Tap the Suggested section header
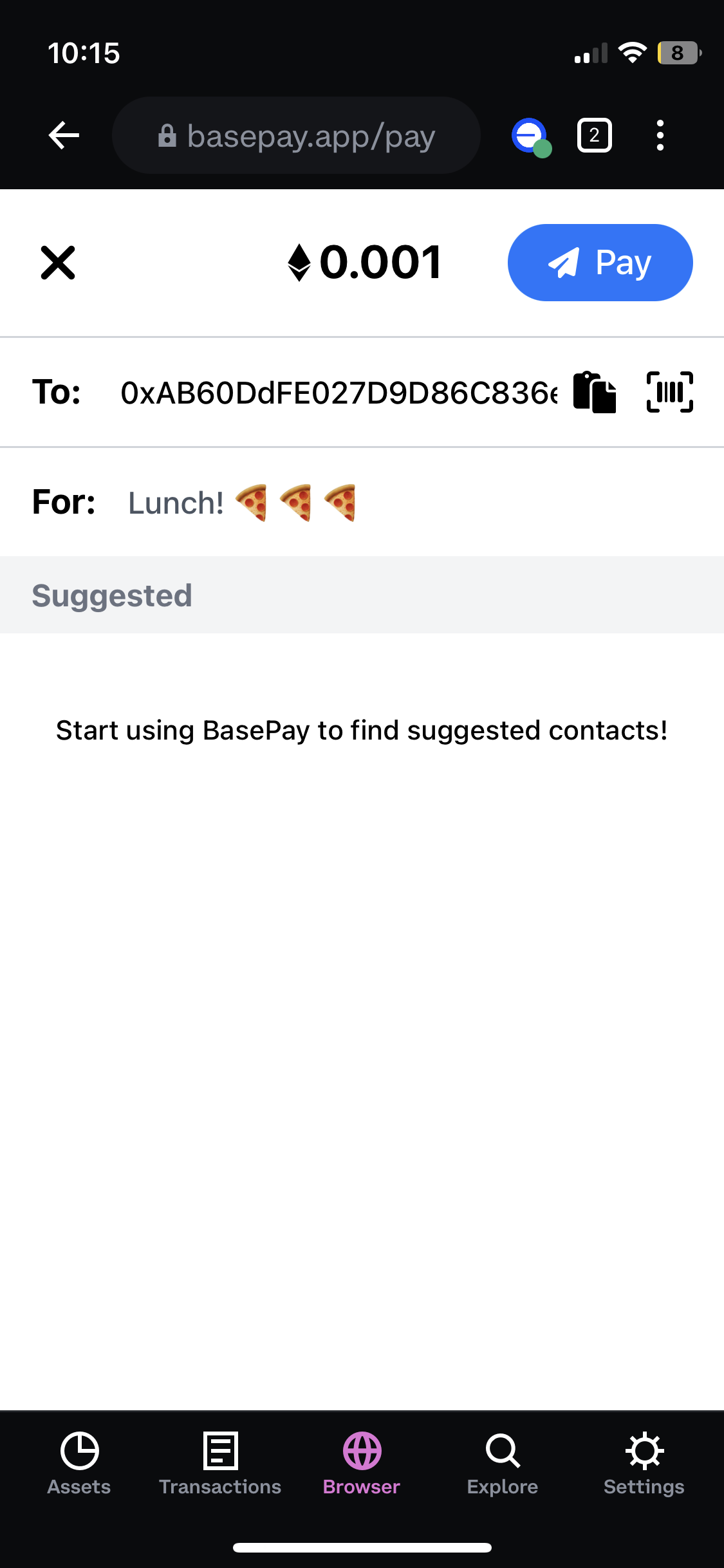The width and height of the screenshot is (724, 1568). pyautogui.click(x=362, y=595)
